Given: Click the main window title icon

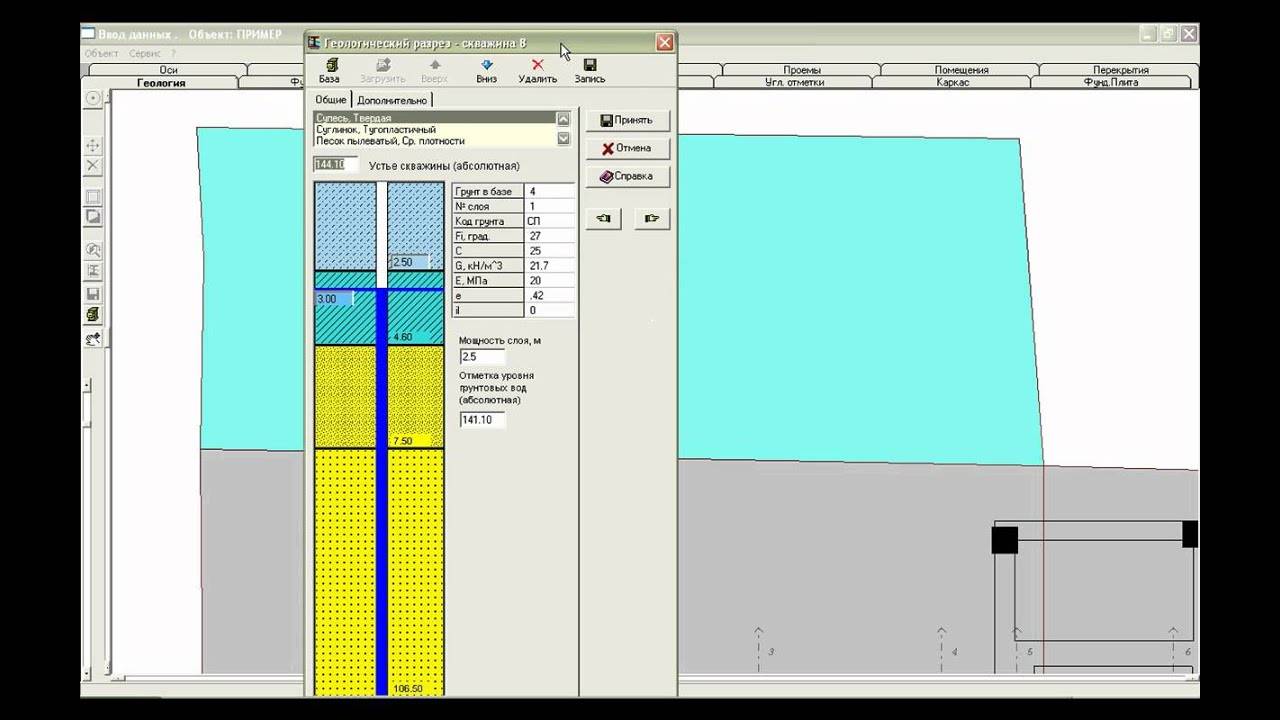Looking at the screenshot, I should [x=88, y=33].
